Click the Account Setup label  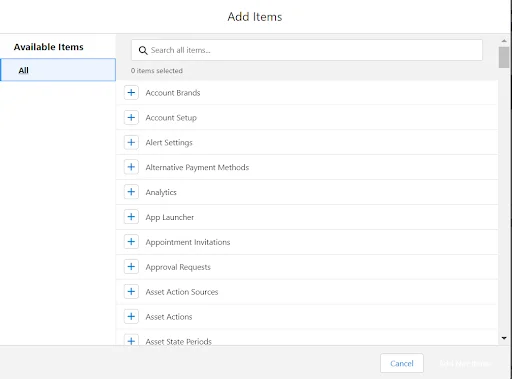point(171,118)
